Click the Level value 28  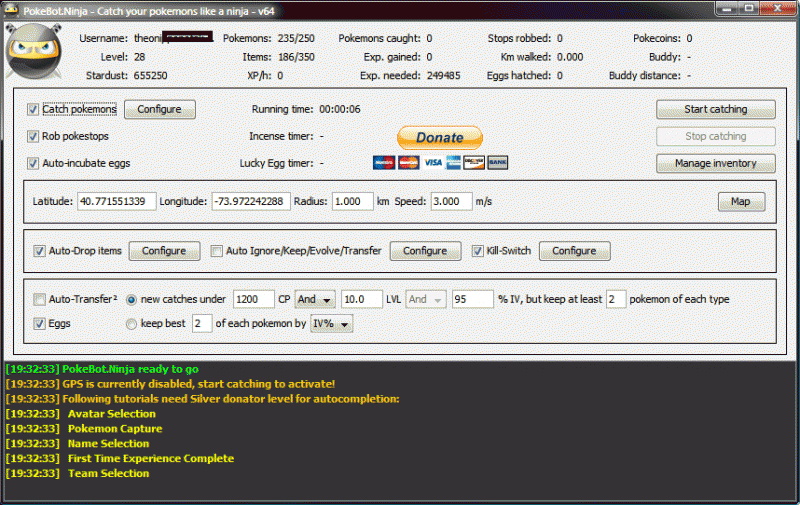coord(139,57)
